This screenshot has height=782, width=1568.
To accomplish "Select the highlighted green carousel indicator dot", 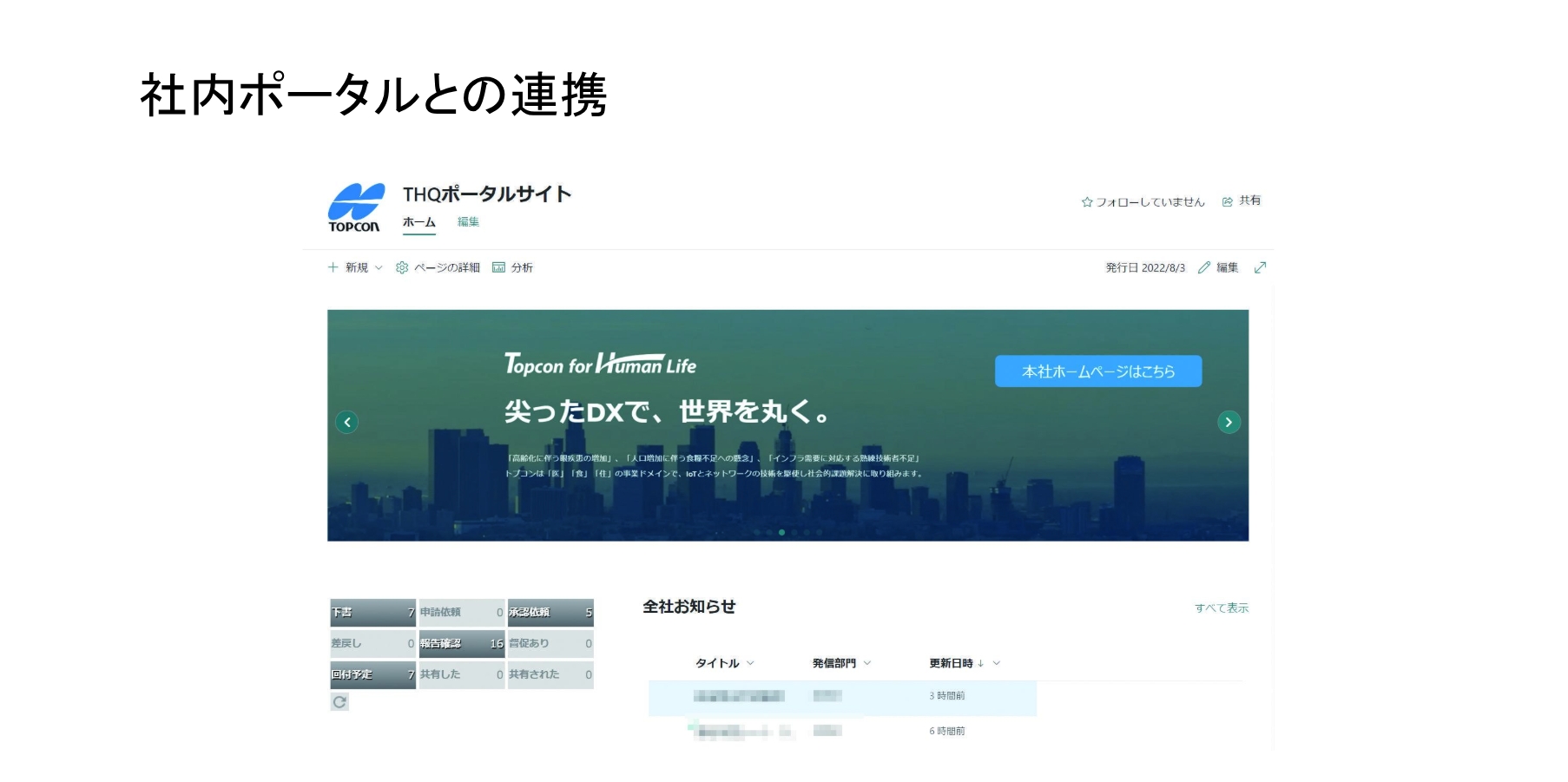I will (781, 532).
